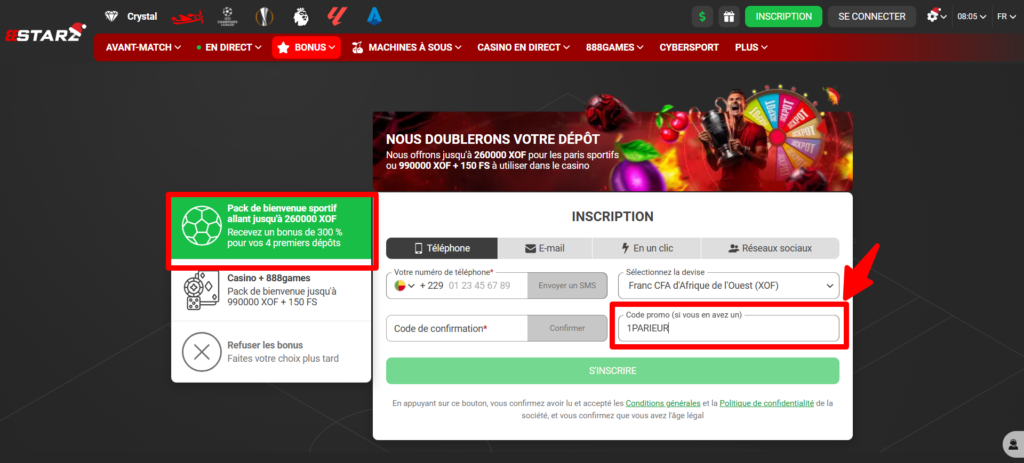
Task: Open the Europa League trophy icon
Action: 265,16
